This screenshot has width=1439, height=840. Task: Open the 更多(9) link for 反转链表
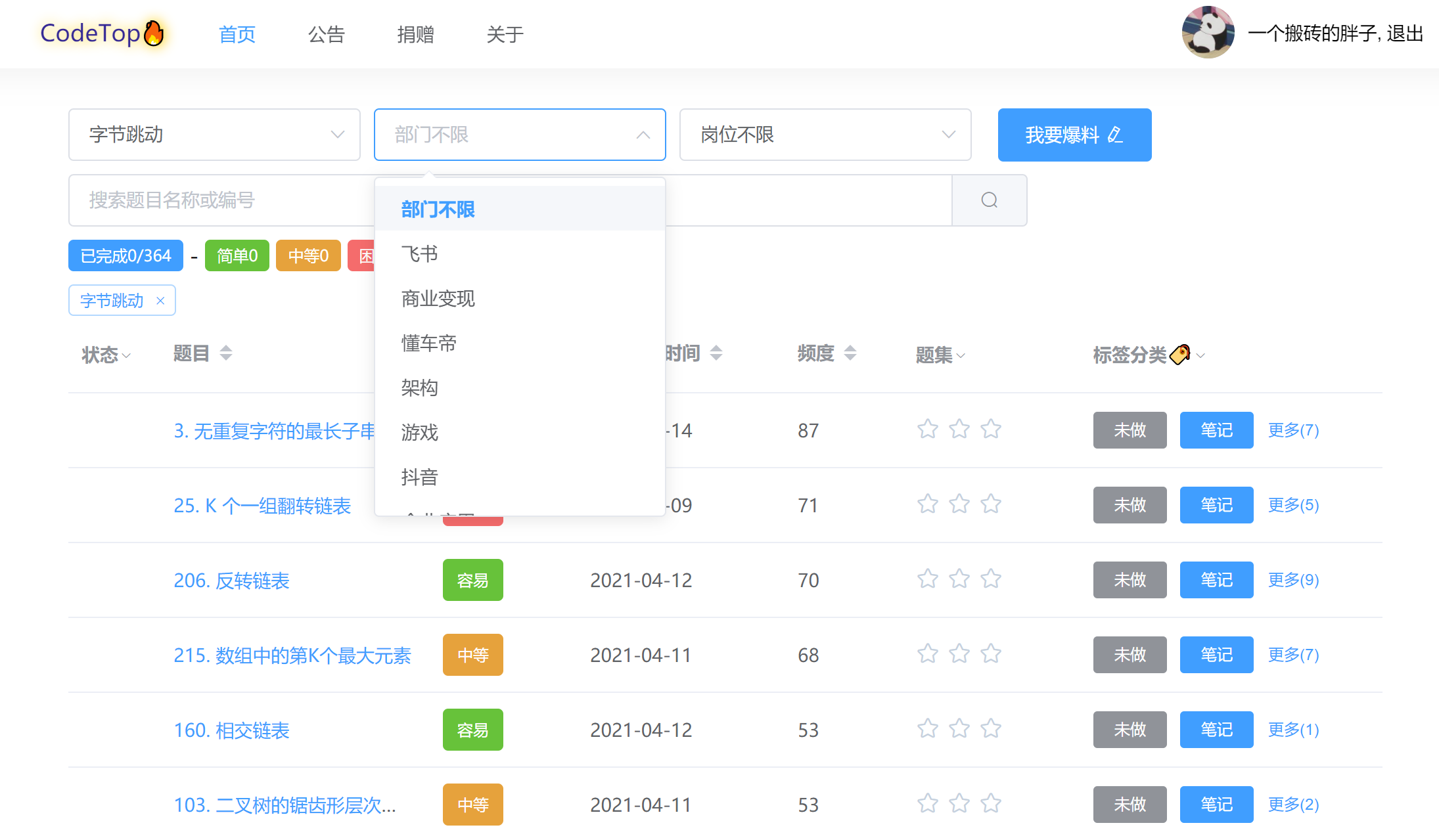point(1292,579)
